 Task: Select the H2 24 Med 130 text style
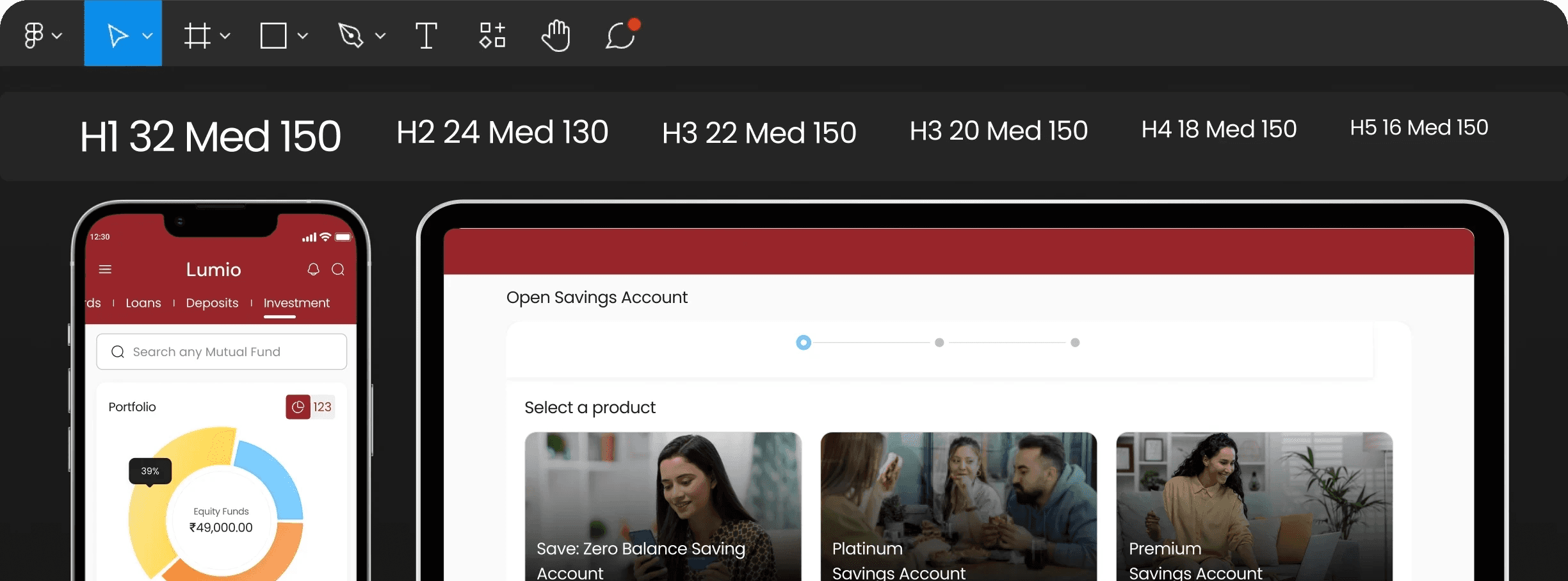tap(502, 133)
